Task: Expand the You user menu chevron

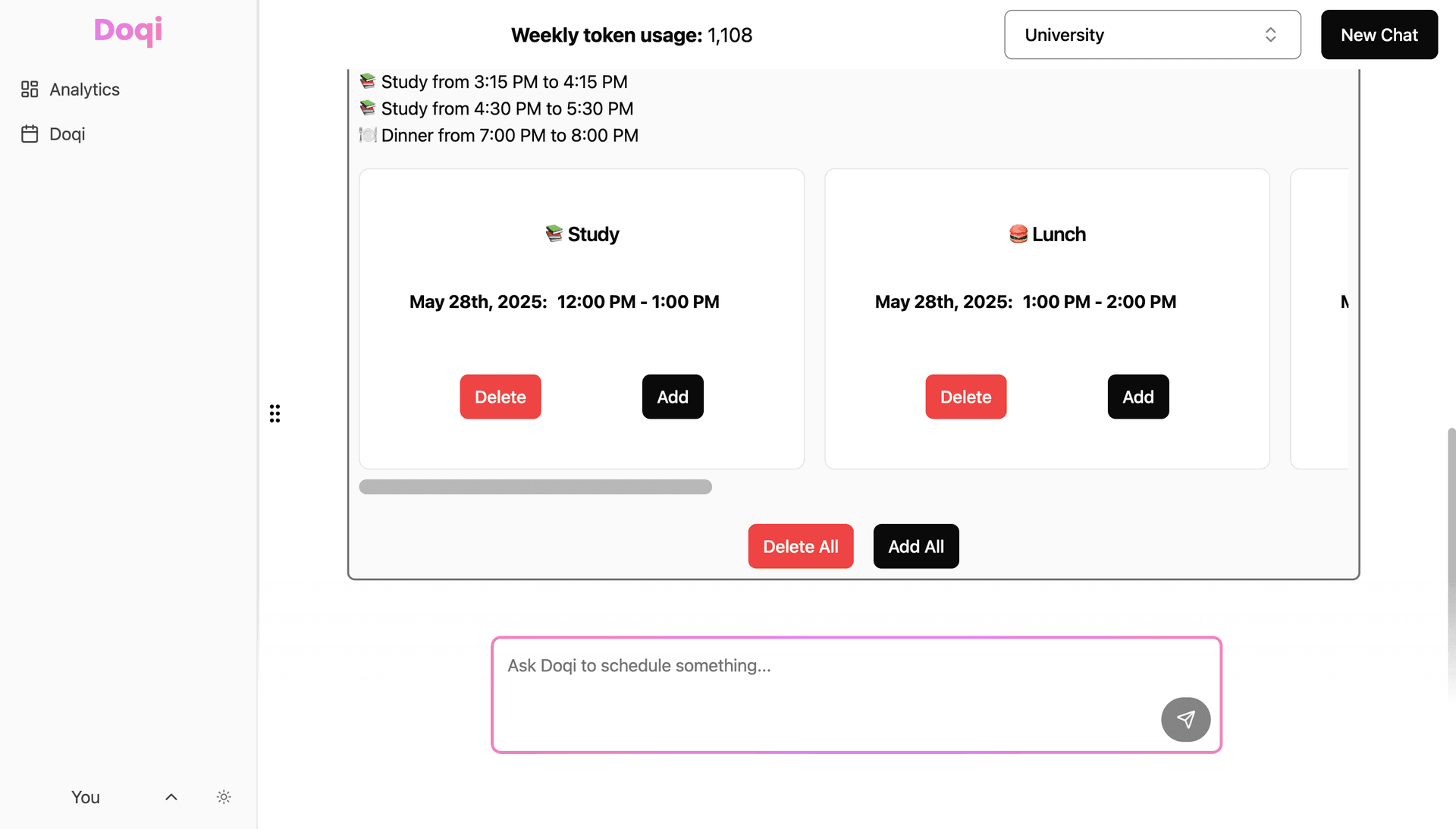Action: (x=171, y=797)
